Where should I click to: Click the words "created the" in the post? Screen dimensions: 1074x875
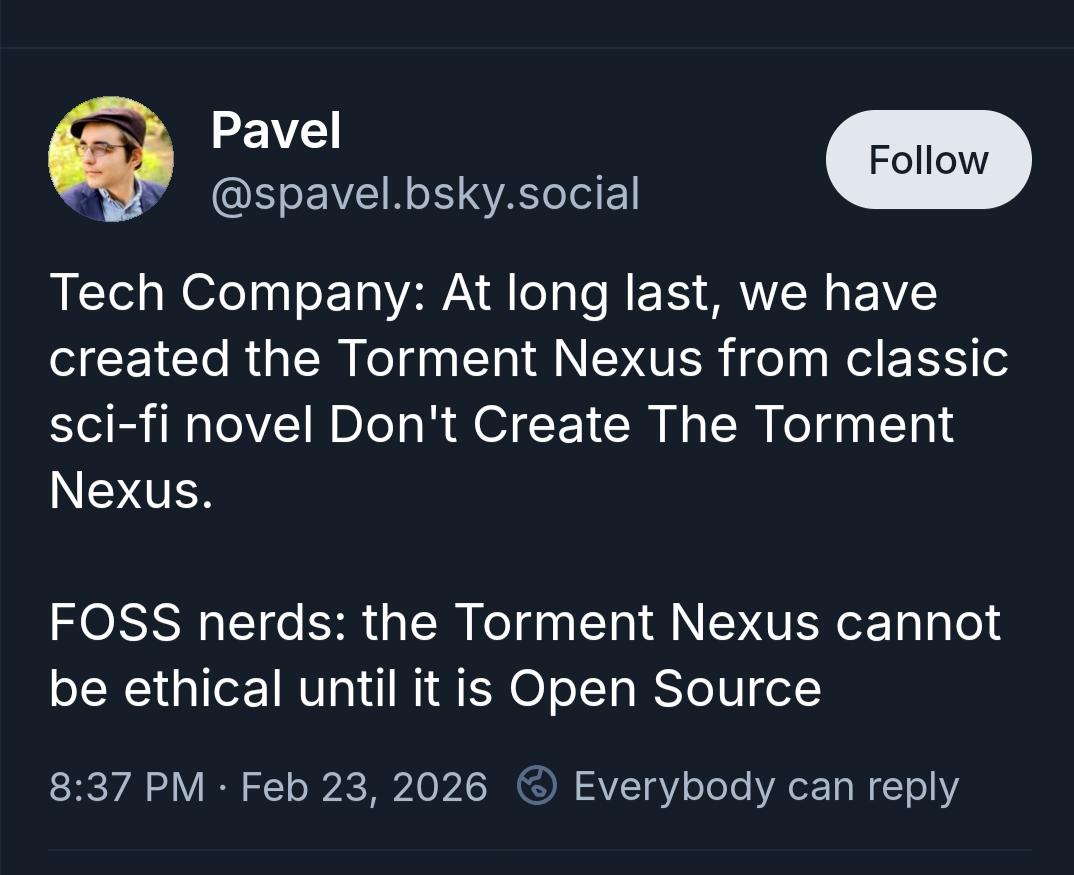185,359
